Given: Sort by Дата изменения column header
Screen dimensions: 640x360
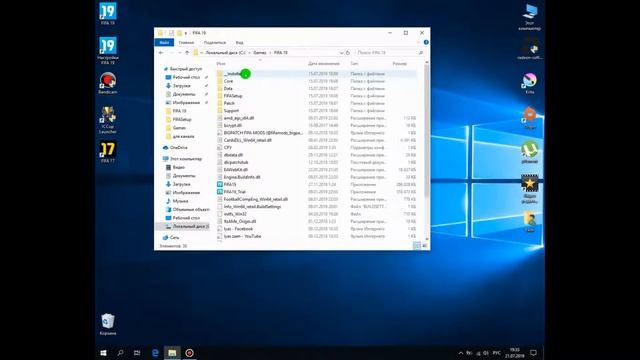Looking at the screenshot, I should 324,64.
